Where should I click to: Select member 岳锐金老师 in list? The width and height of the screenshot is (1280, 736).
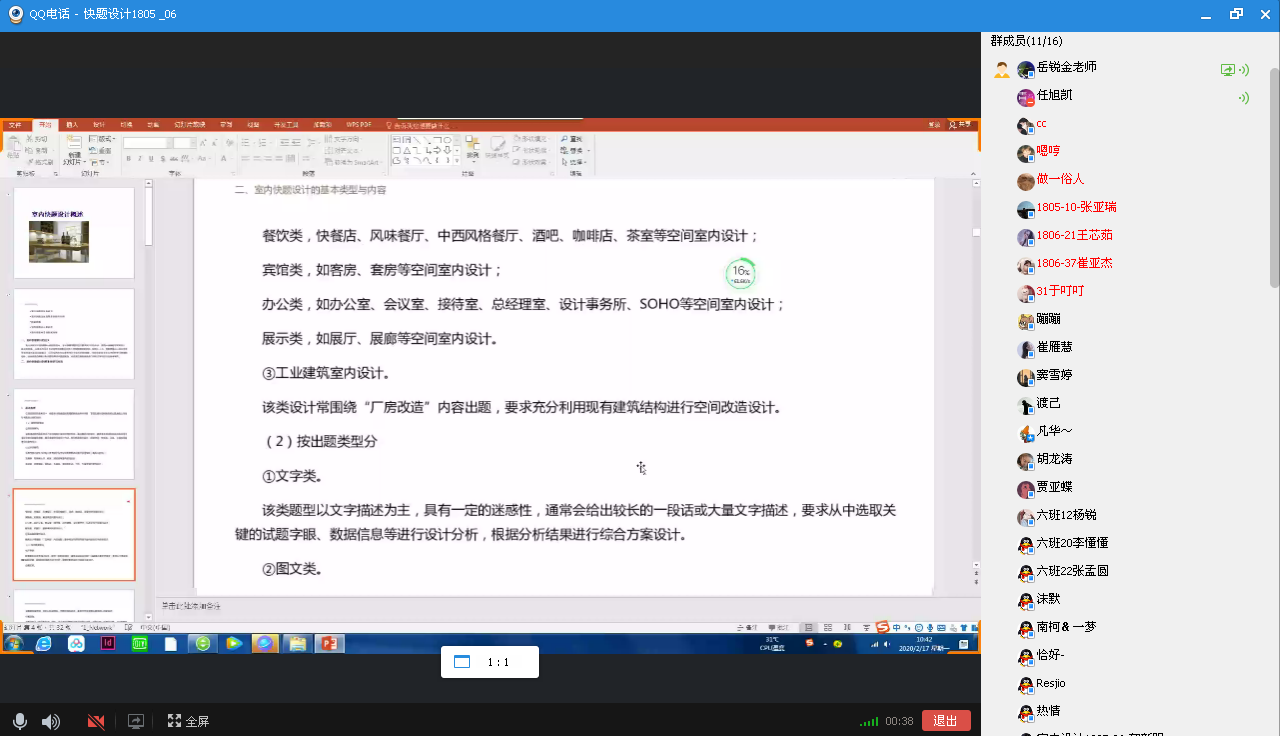point(1066,67)
